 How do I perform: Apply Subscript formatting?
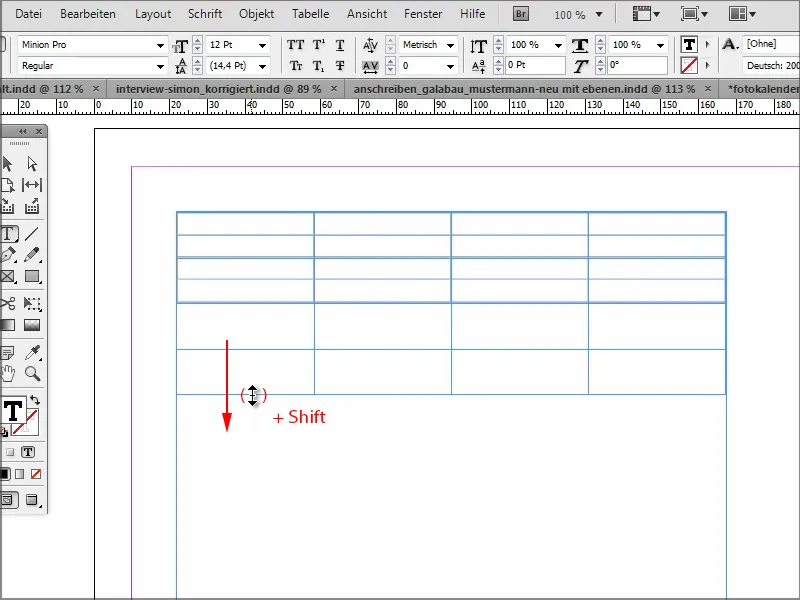[x=318, y=66]
